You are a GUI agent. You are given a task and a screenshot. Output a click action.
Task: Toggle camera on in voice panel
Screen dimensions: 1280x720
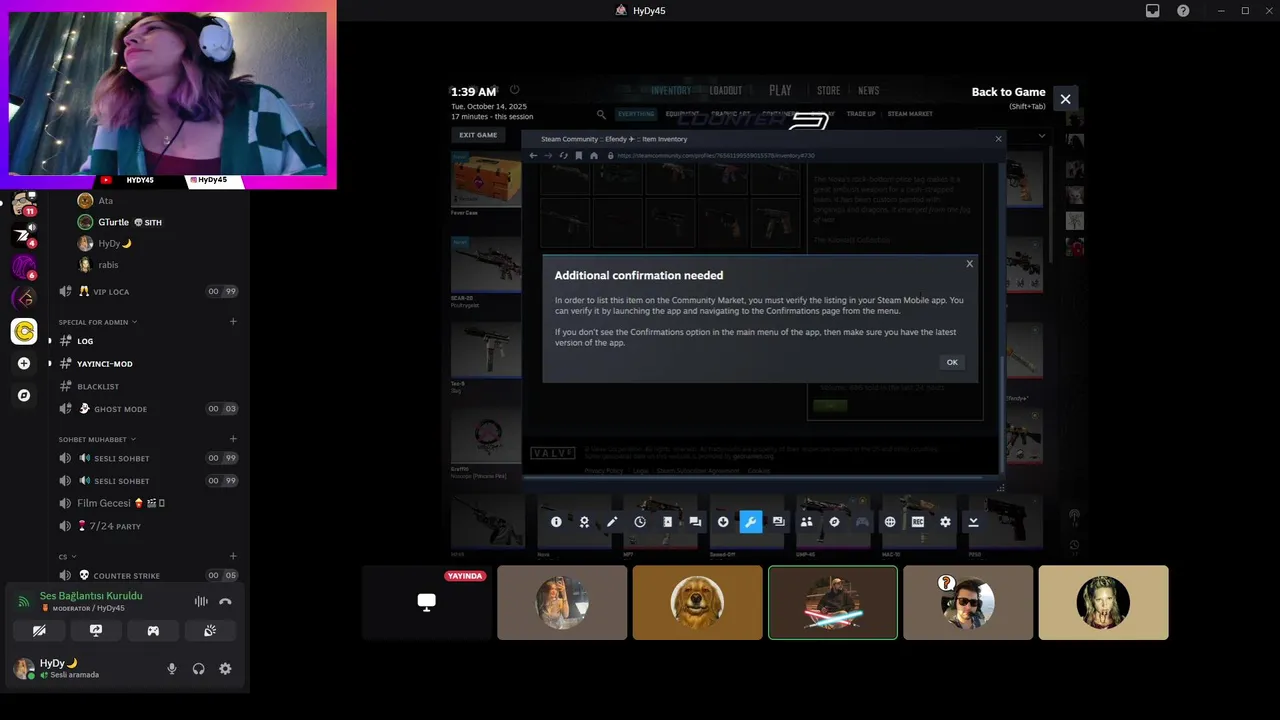(39, 631)
